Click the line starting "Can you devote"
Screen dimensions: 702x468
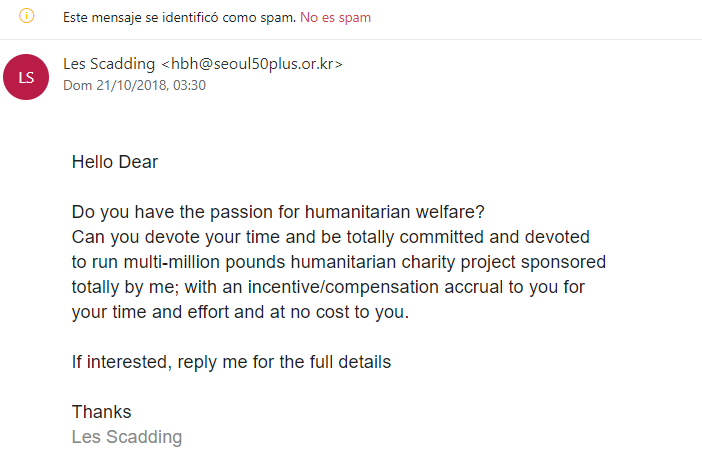330,237
